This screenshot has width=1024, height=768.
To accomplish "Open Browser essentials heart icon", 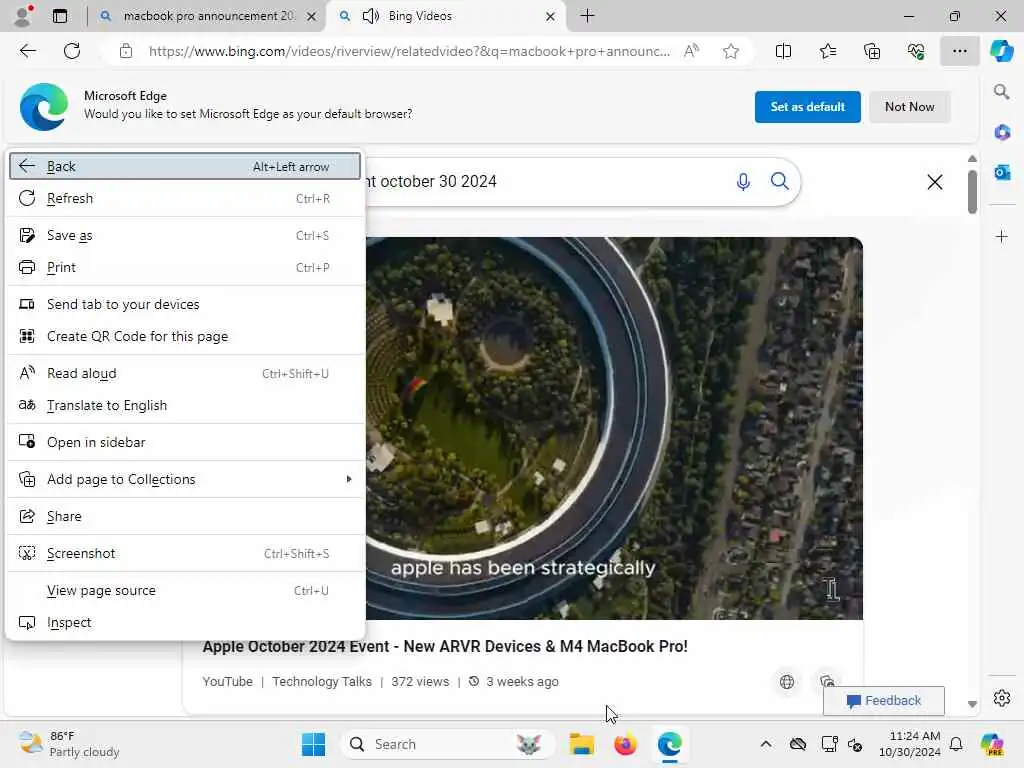I will click(916, 51).
